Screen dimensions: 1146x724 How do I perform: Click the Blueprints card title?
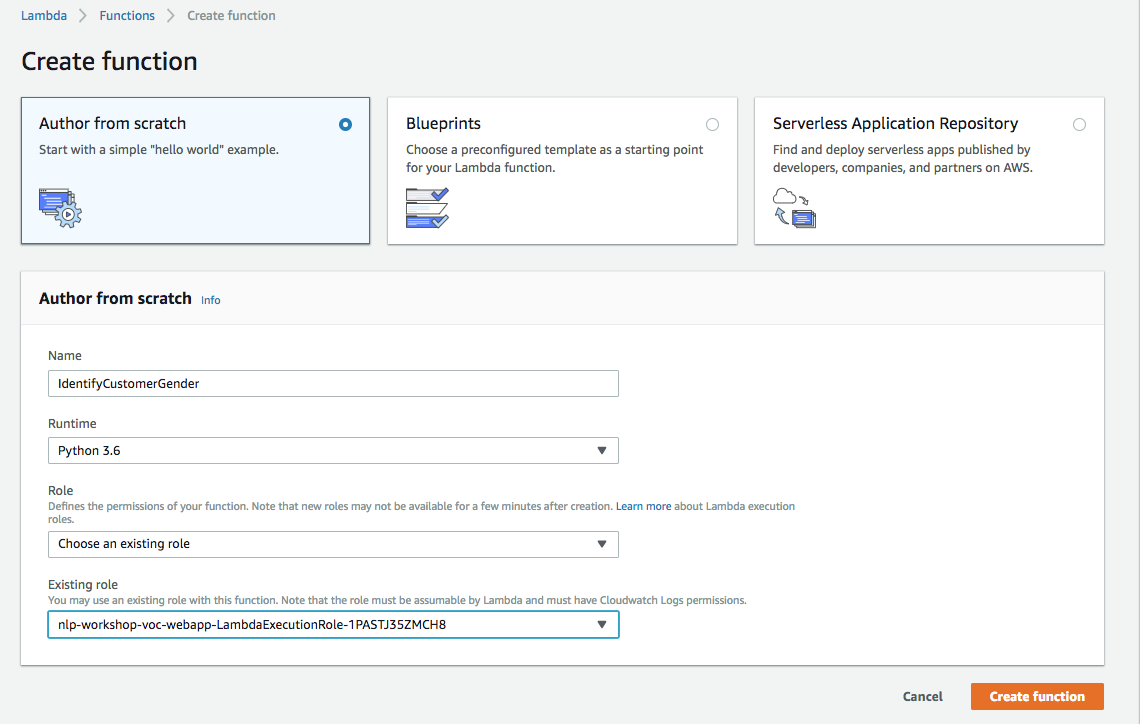point(444,123)
